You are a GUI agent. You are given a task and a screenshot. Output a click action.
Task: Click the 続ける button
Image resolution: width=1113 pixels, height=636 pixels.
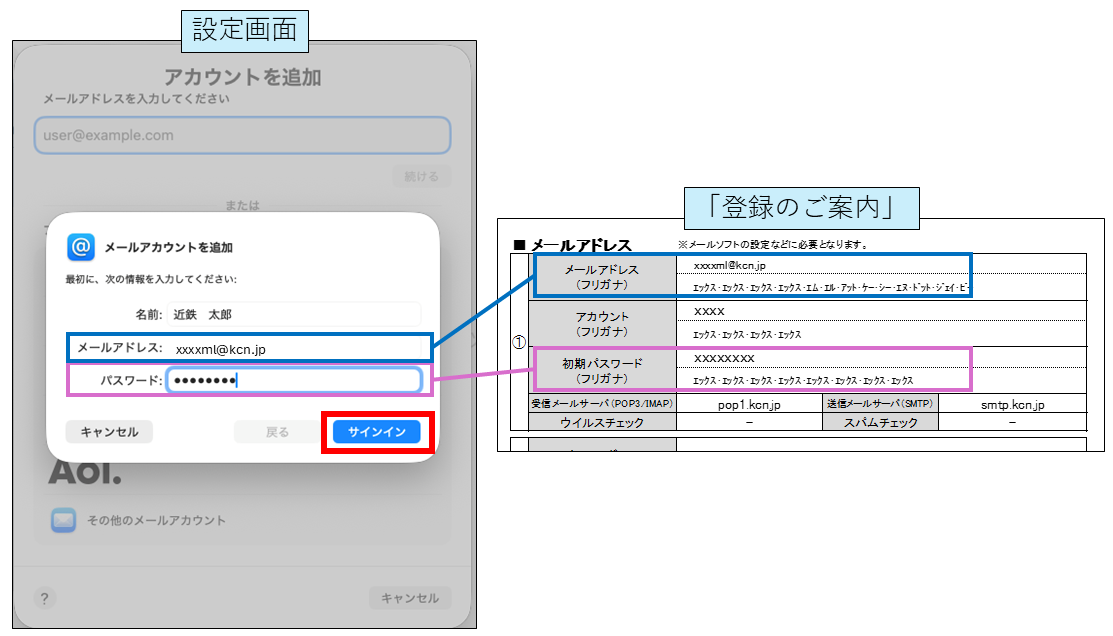(421, 174)
